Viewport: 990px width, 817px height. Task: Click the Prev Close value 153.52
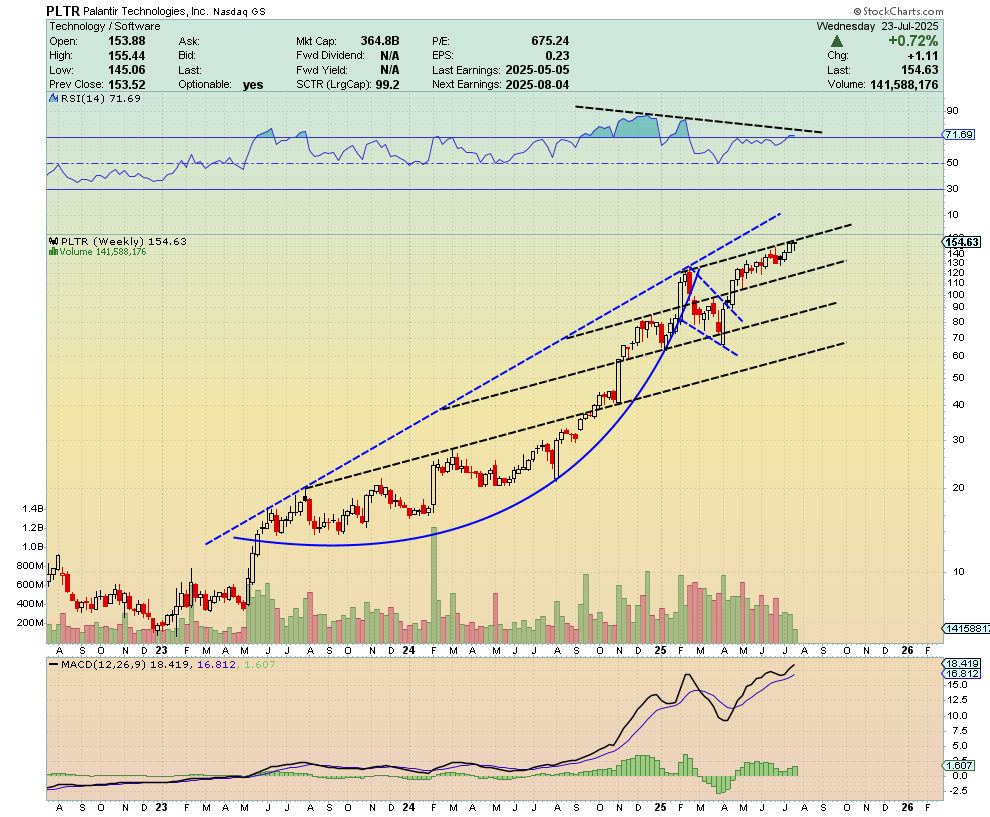pyautogui.click(x=127, y=85)
